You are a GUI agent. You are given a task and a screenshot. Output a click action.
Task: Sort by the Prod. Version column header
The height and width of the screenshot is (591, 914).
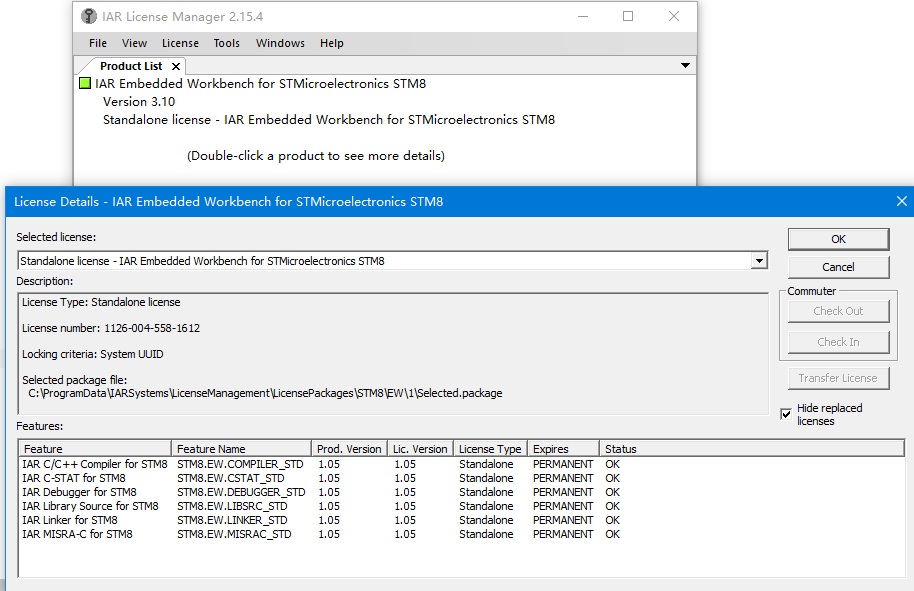[x=349, y=449]
